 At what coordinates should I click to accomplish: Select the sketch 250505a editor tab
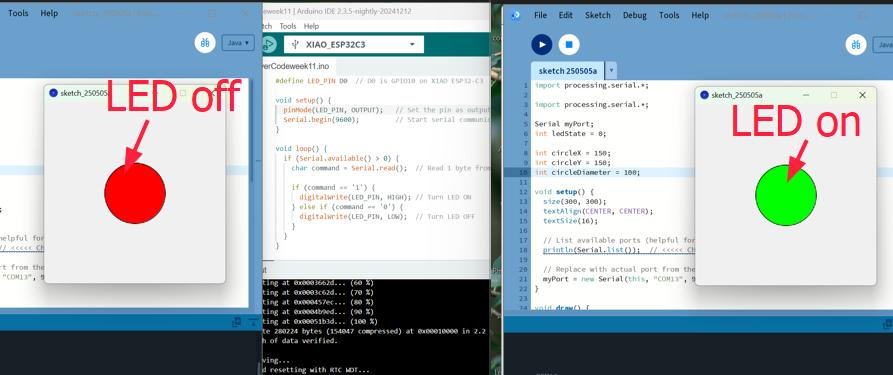coord(568,71)
